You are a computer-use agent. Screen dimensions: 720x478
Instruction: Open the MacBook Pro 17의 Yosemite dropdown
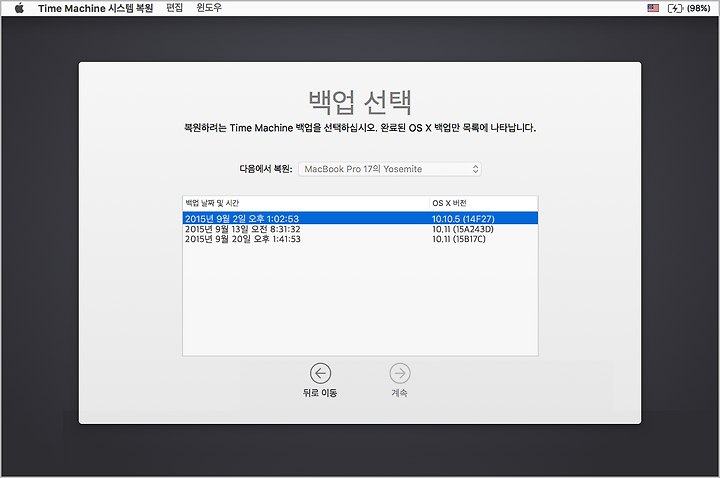point(389,169)
